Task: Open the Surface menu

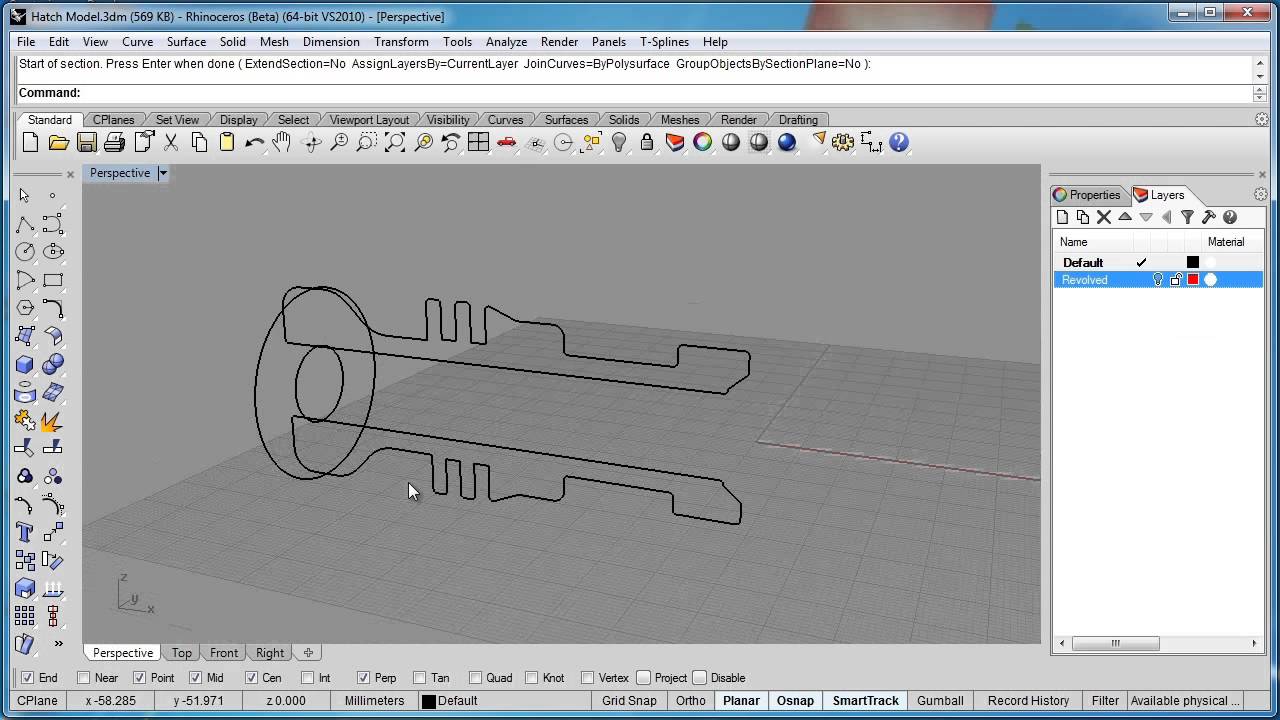Action: point(186,42)
